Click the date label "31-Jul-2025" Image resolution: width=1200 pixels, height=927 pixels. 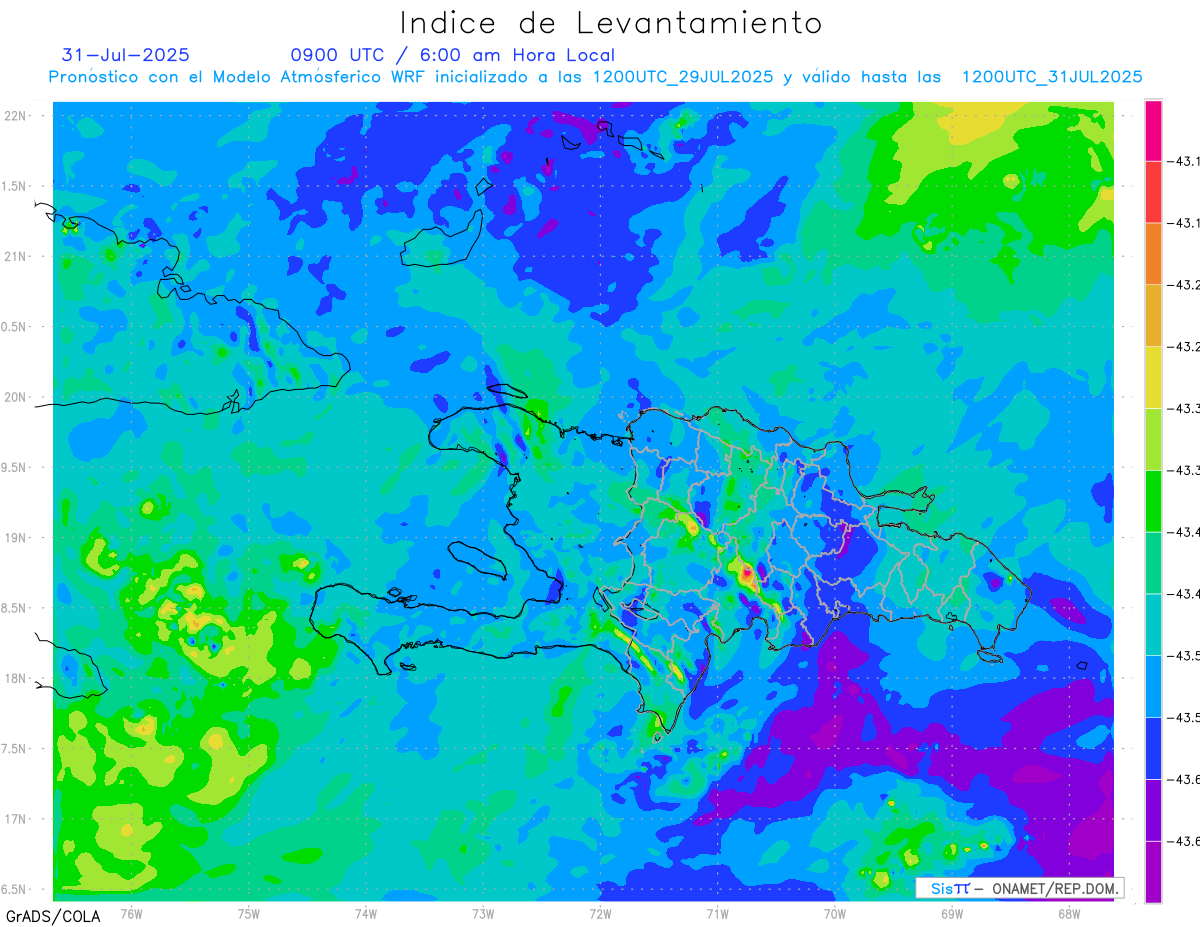125,55
